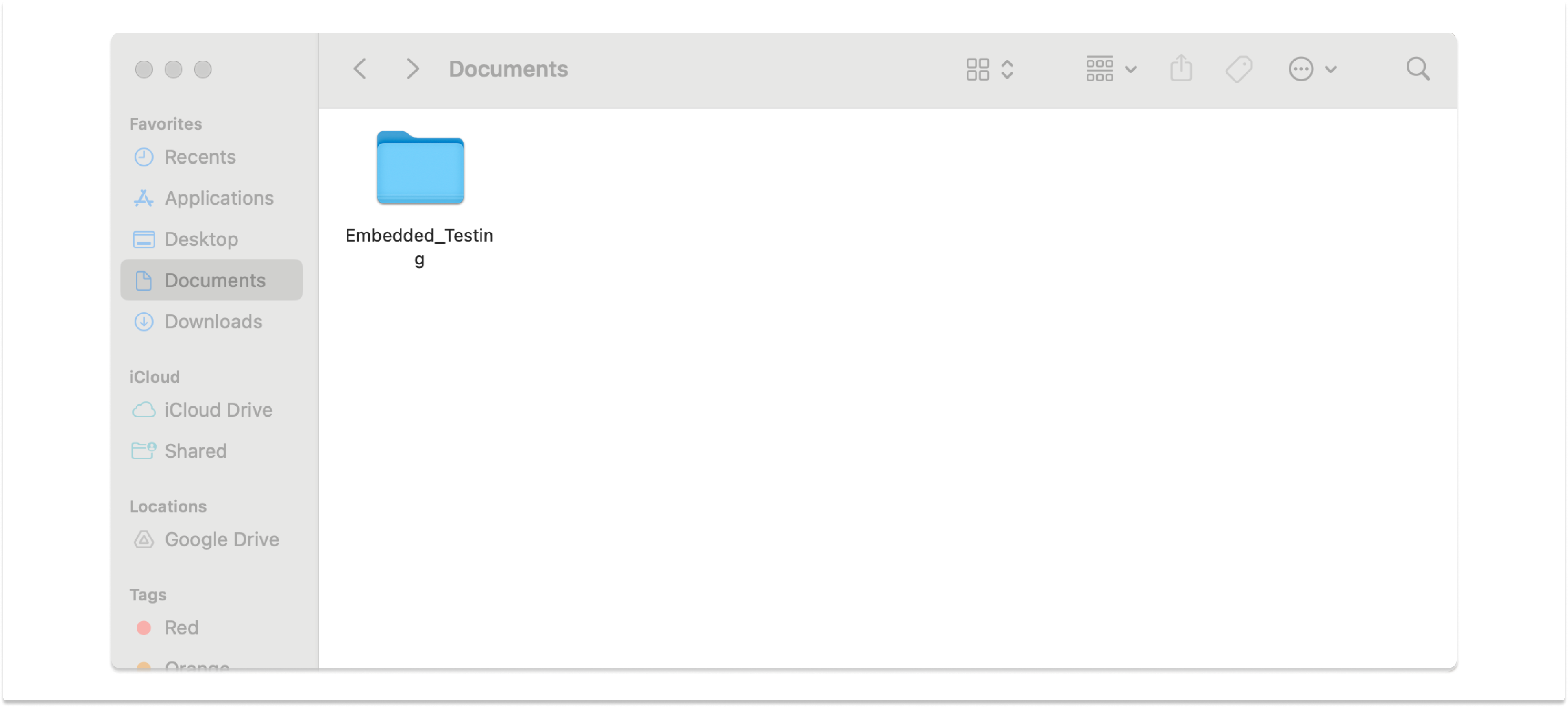Click the forward navigation arrow
Viewport: 1568px width, 707px height.
412,69
